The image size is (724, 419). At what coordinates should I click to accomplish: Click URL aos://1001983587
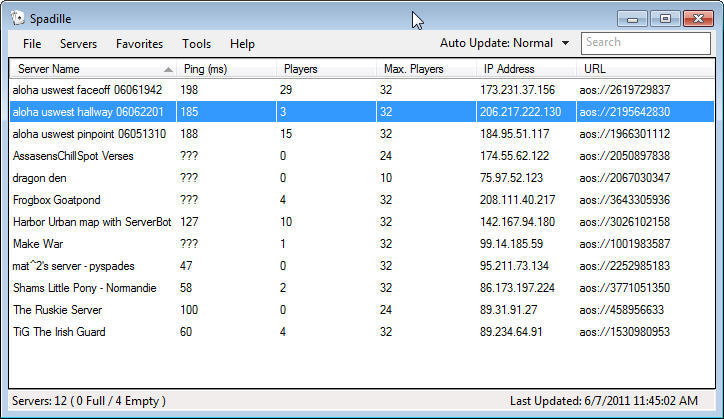[x=625, y=244]
